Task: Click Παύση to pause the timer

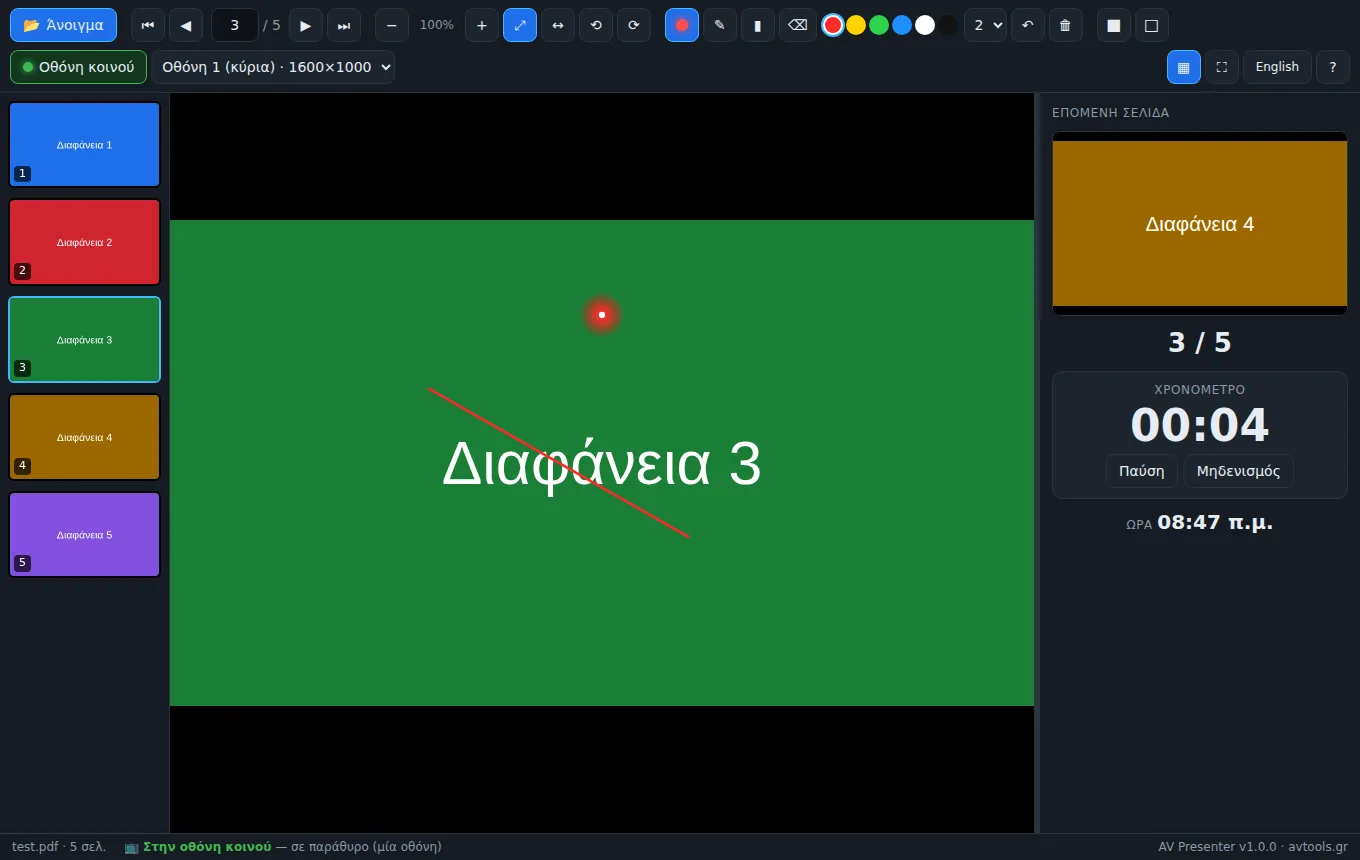Action: 1142,471
